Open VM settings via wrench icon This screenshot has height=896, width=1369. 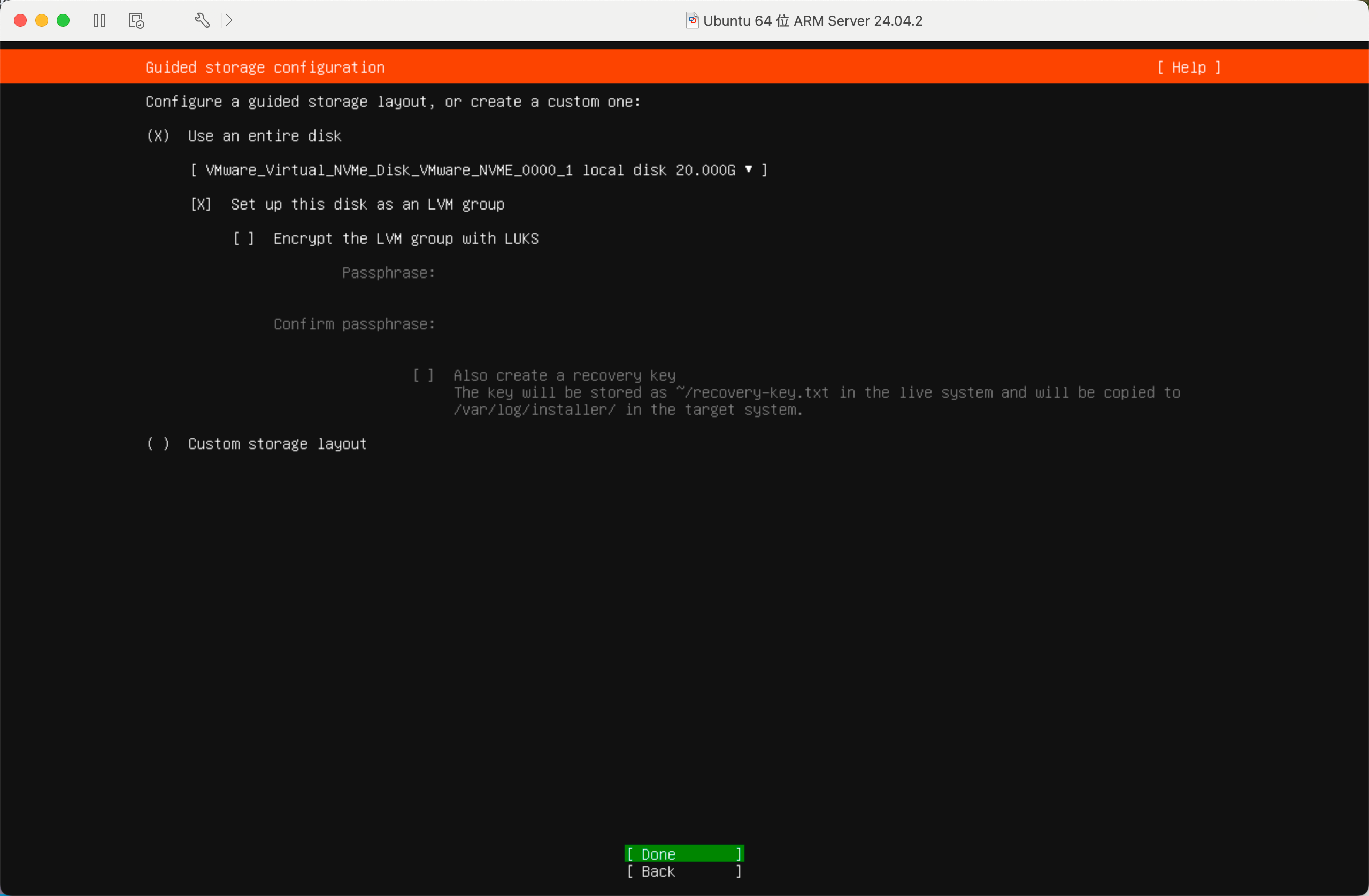202,21
